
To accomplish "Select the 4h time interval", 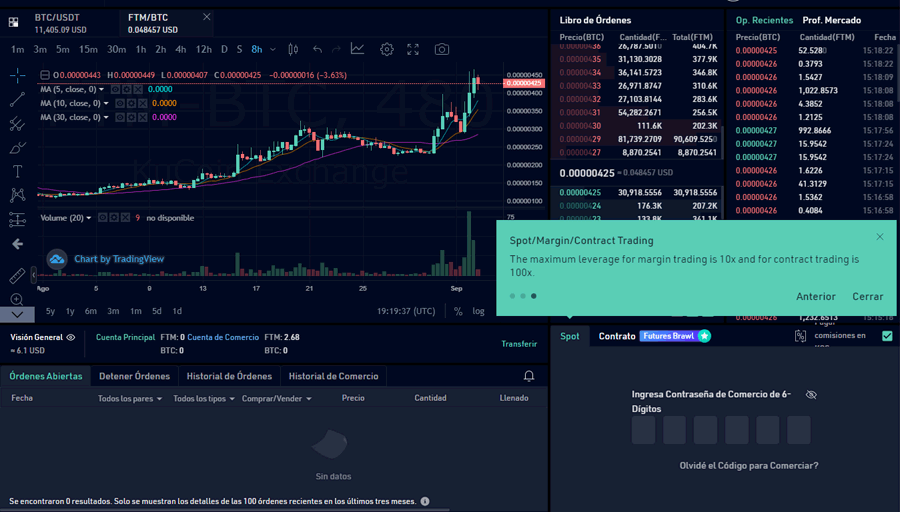I will (x=180, y=49).
